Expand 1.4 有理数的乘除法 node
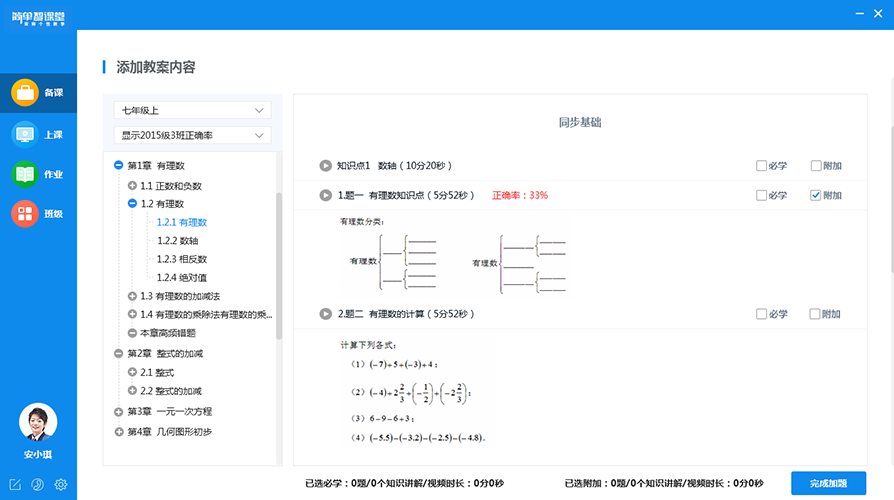894x500 pixels. [132, 314]
